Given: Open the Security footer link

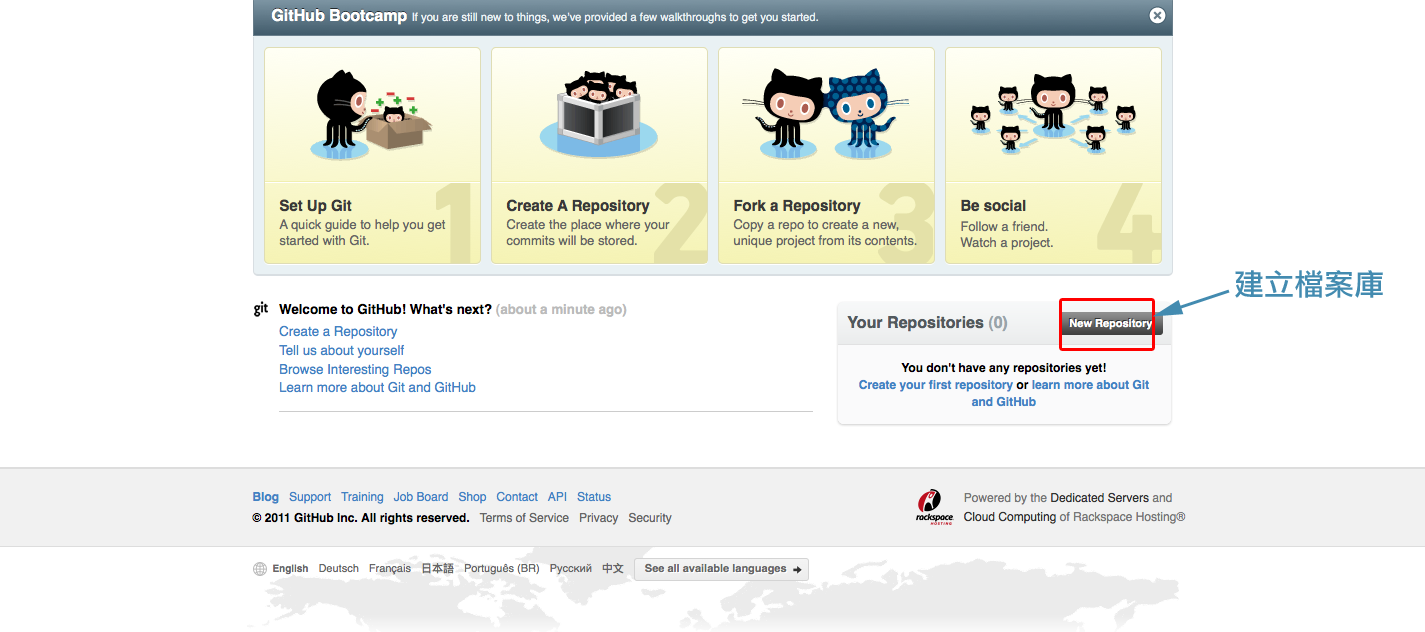Looking at the screenshot, I should (650, 518).
